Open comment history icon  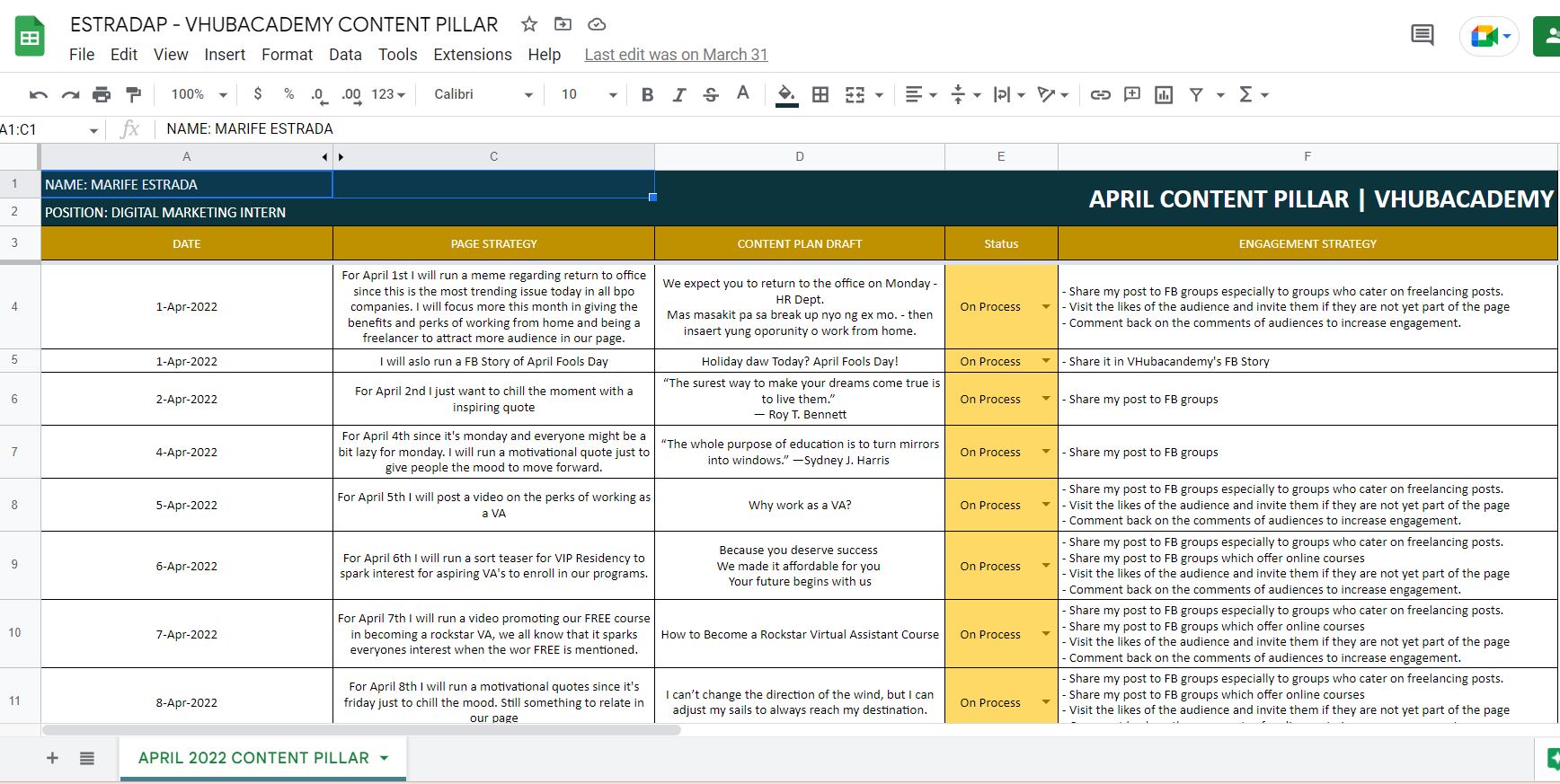[x=1422, y=36]
